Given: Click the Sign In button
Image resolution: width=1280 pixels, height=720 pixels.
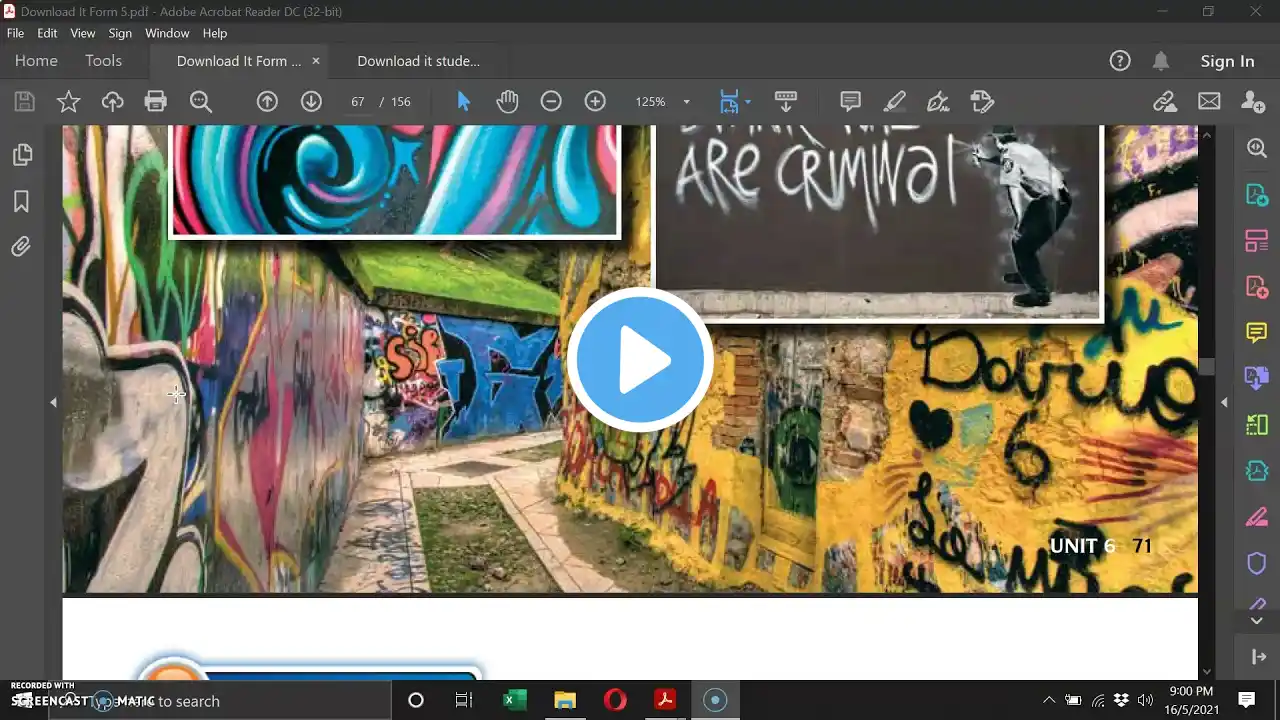Looking at the screenshot, I should click(1227, 61).
